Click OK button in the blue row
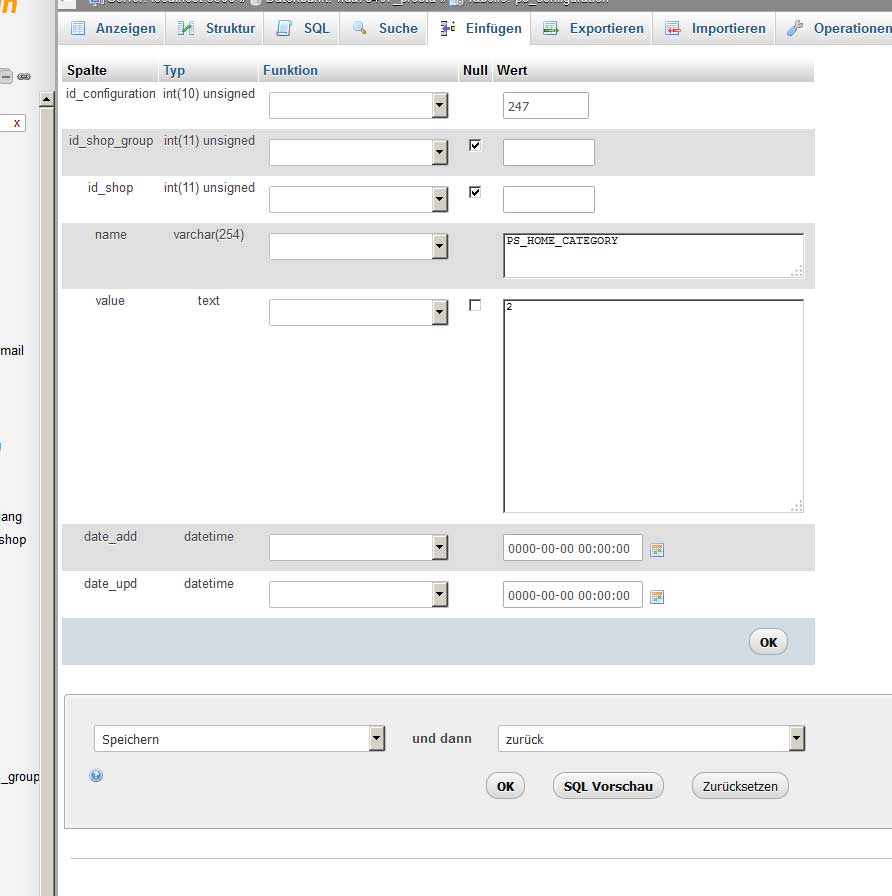 pos(768,642)
